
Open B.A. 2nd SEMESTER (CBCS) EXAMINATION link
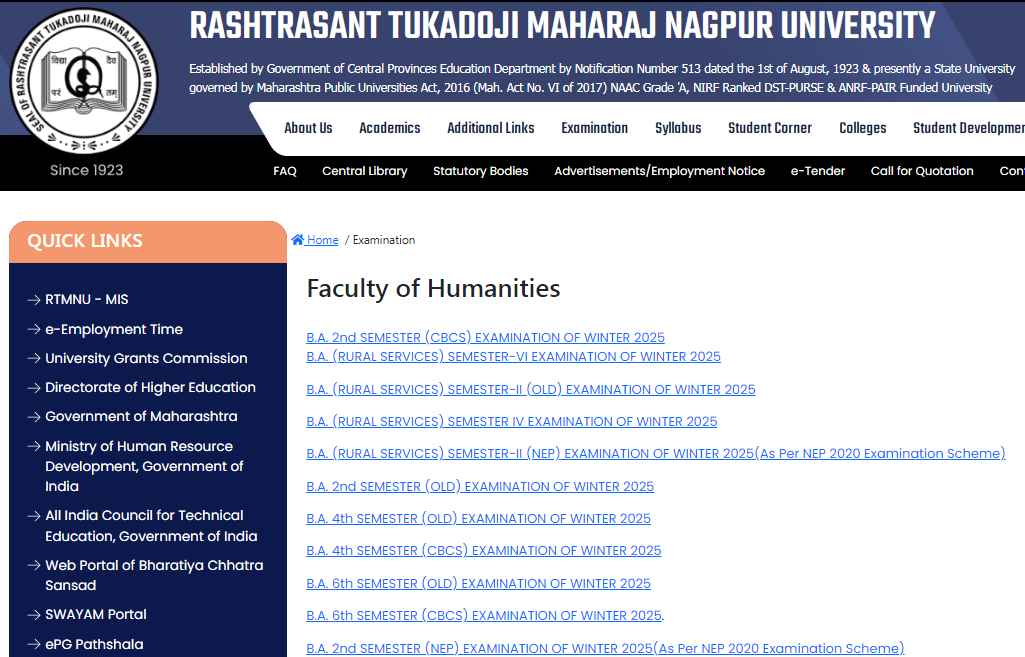coord(485,337)
